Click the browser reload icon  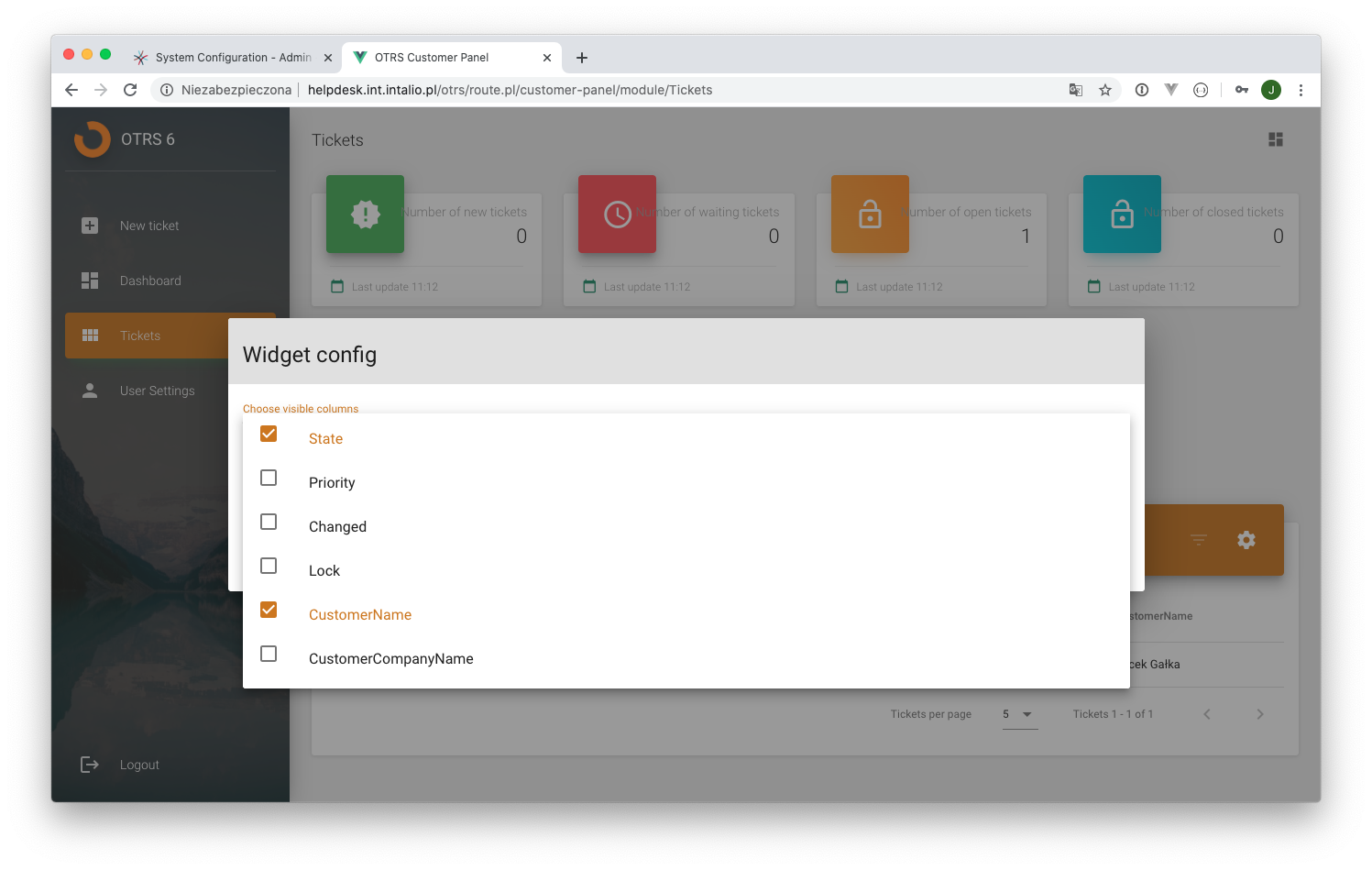tap(130, 90)
